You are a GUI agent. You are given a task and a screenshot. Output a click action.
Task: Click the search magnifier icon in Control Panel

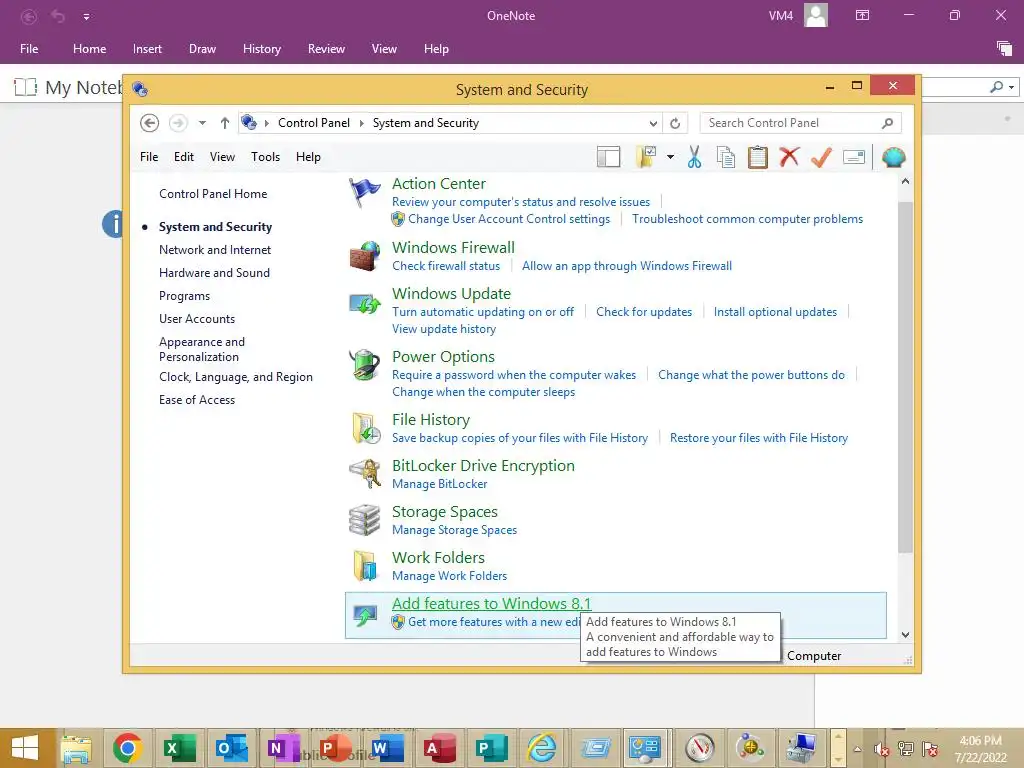click(x=888, y=123)
